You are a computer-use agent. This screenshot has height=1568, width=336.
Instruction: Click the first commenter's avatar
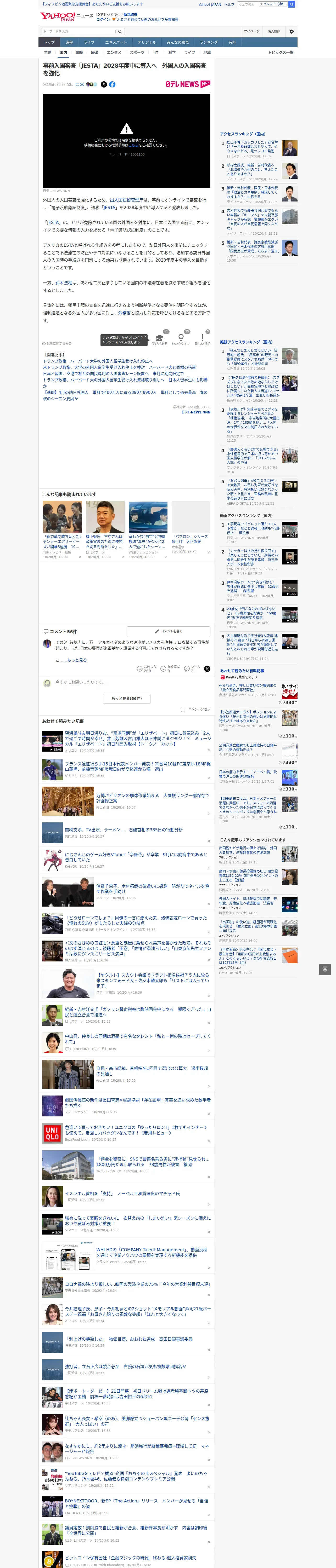coord(47,643)
